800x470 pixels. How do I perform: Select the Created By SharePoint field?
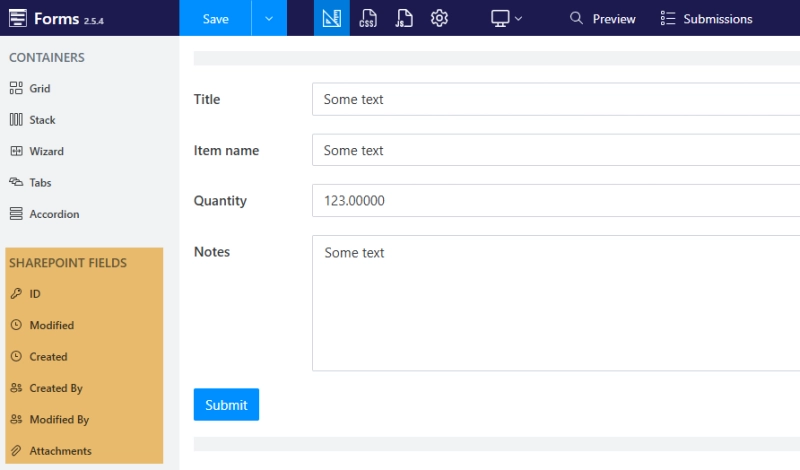click(56, 388)
